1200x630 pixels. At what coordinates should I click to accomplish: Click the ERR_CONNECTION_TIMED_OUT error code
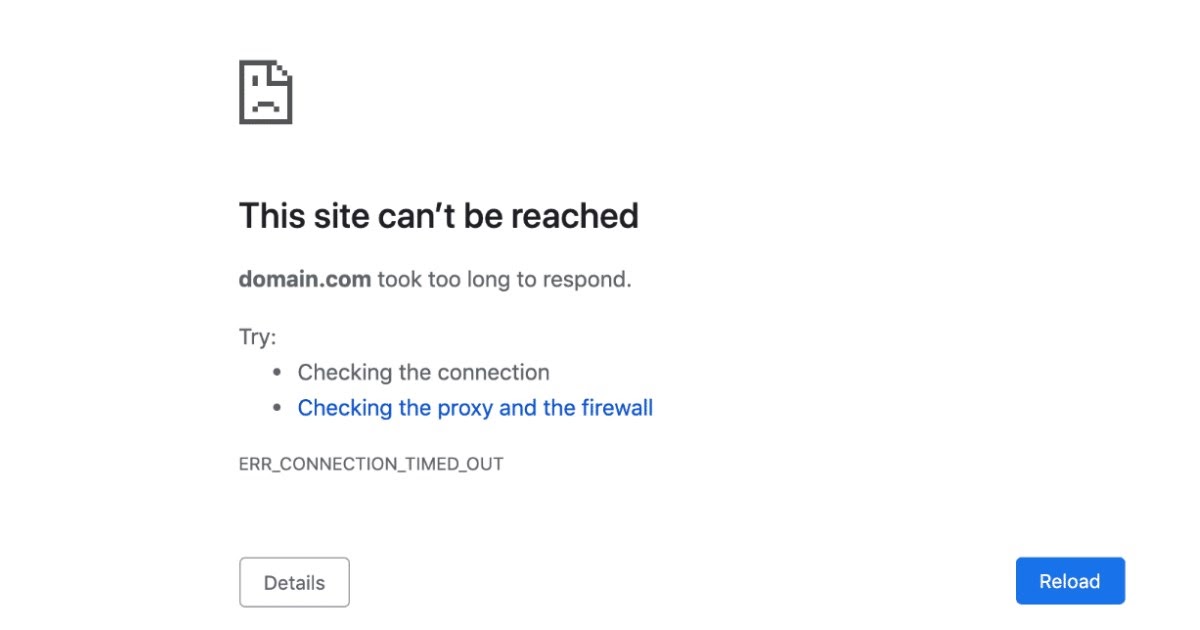tap(371, 464)
